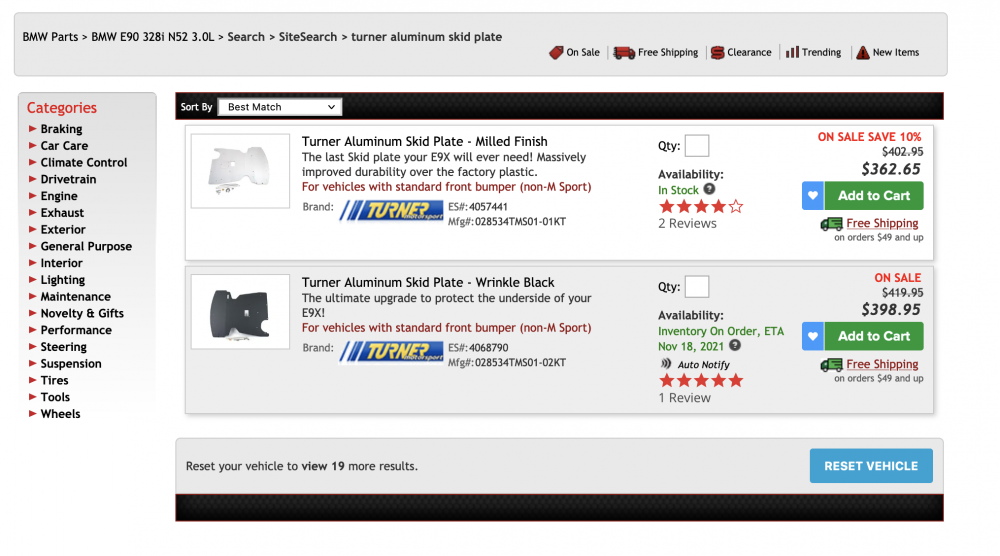Click Milled Finish free shipping truck icon

point(832,224)
